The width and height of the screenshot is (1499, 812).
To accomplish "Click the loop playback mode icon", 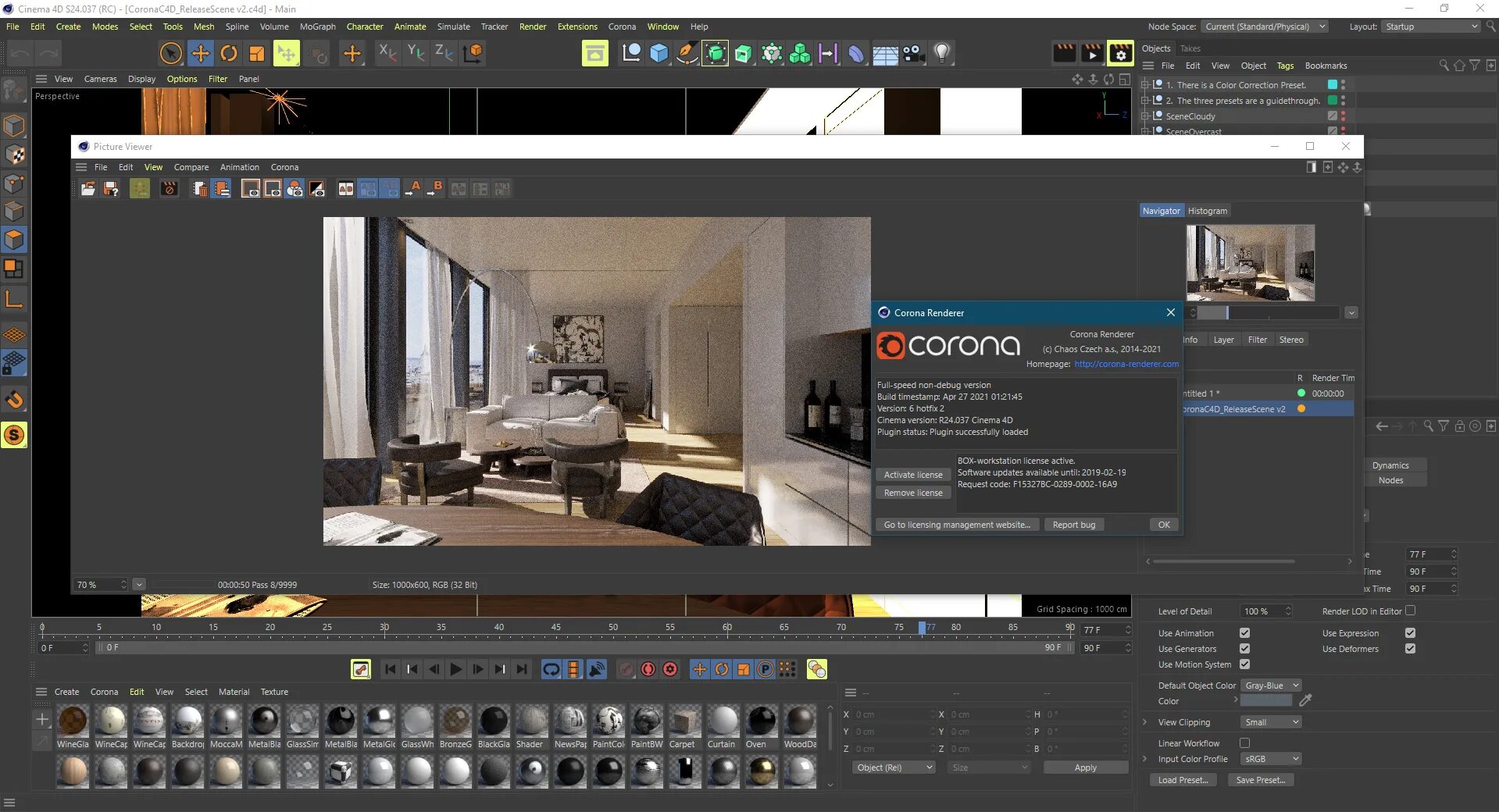I will [551, 669].
